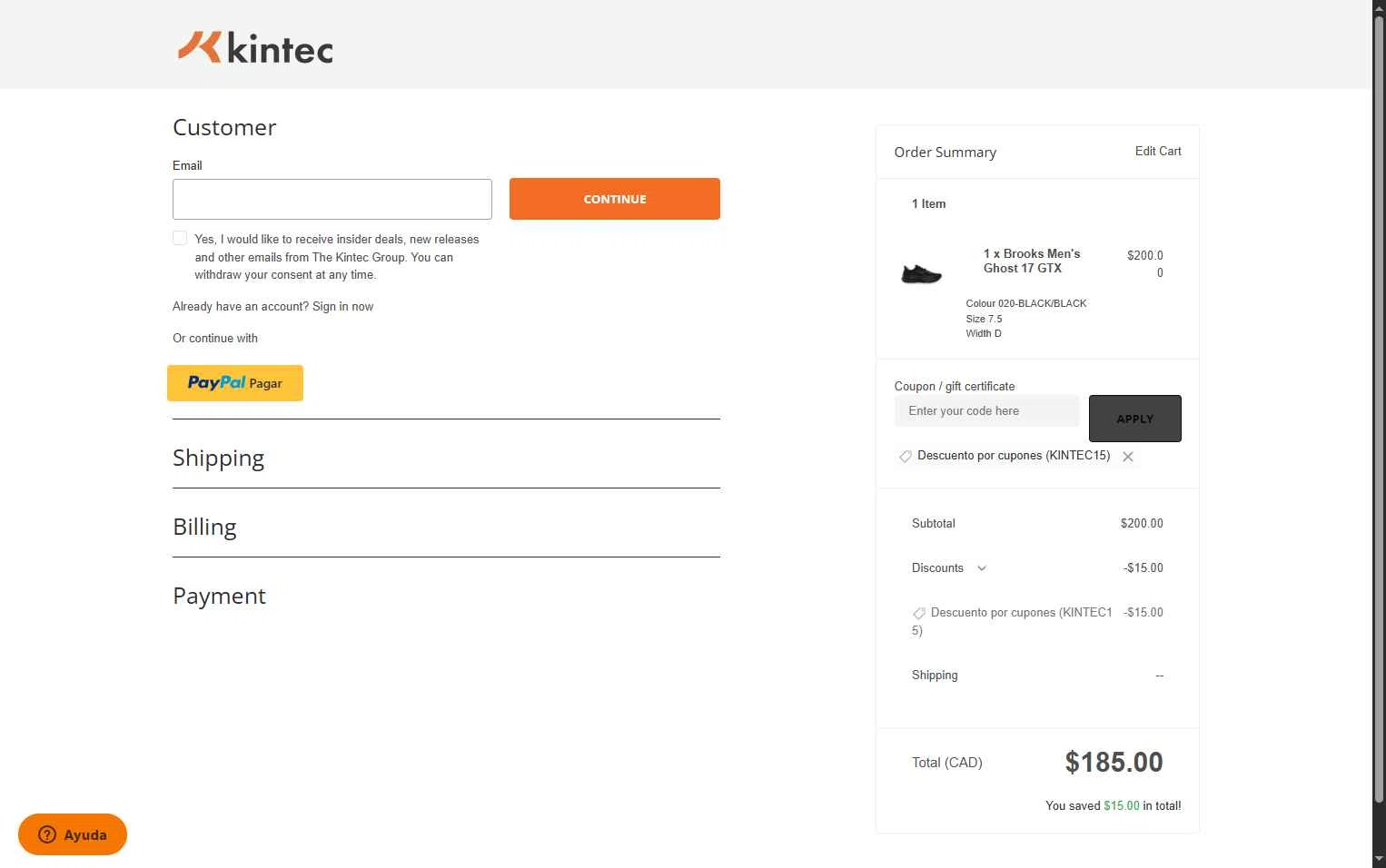Click the 'You saved $15.00 in total!' text
The image size is (1386, 868).
click(1114, 806)
